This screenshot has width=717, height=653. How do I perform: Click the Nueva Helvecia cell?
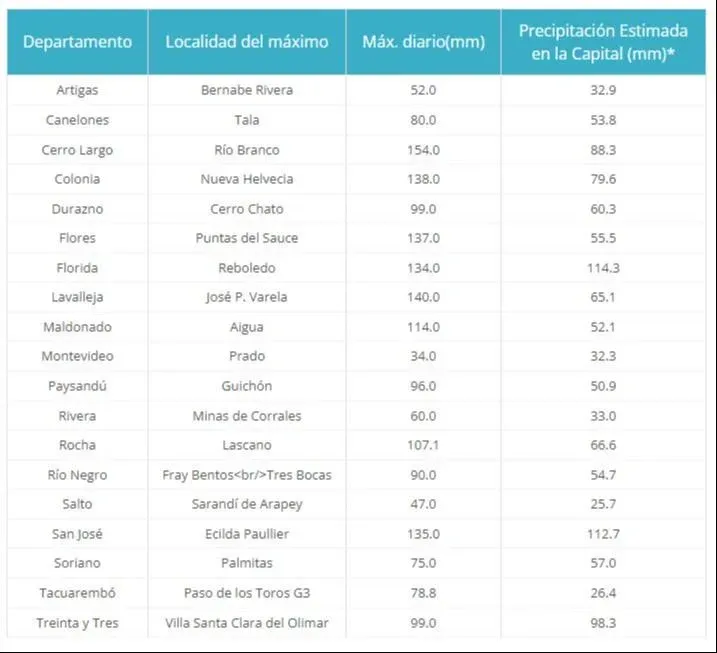pyautogui.click(x=247, y=179)
